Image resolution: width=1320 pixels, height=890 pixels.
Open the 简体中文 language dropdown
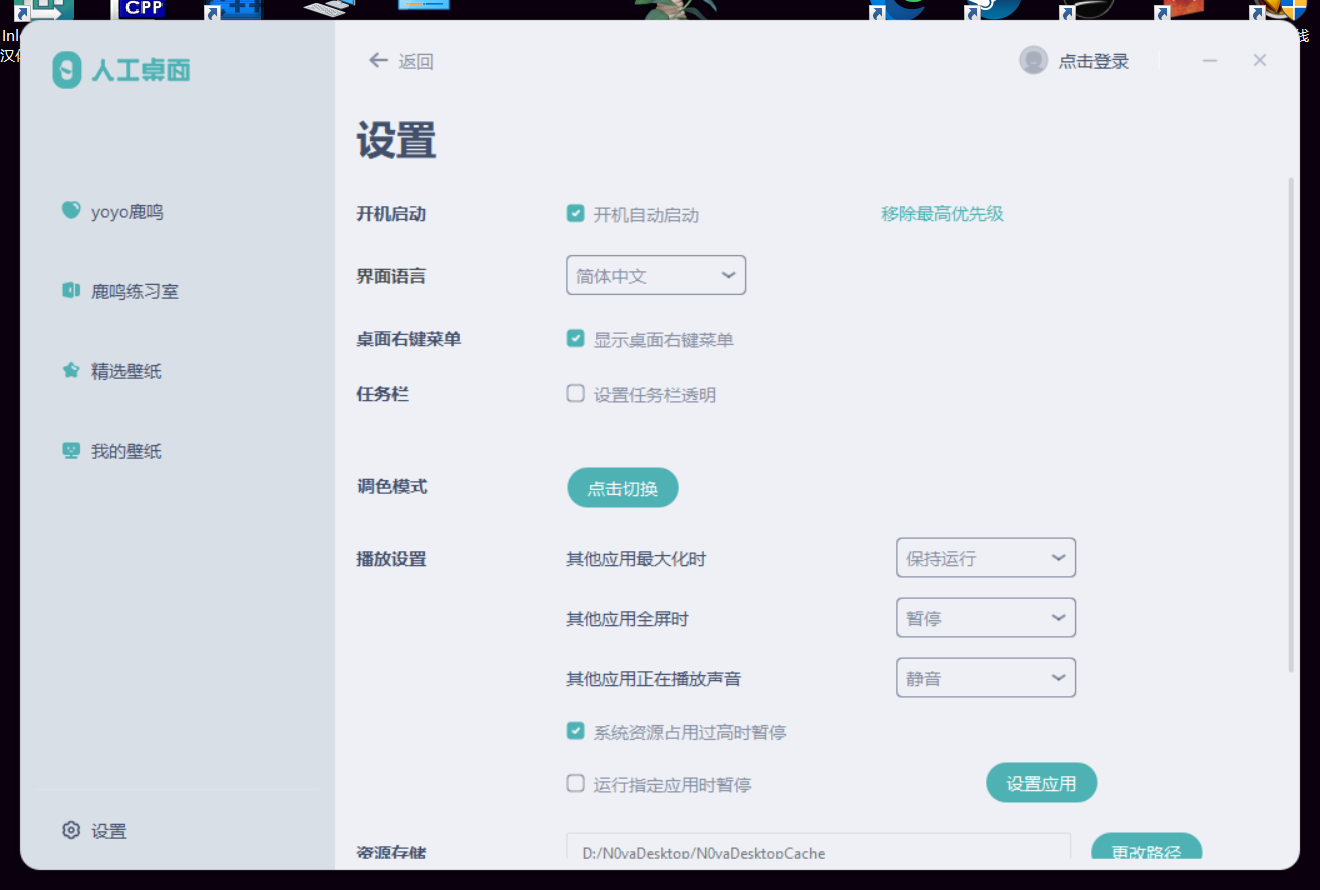(656, 275)
